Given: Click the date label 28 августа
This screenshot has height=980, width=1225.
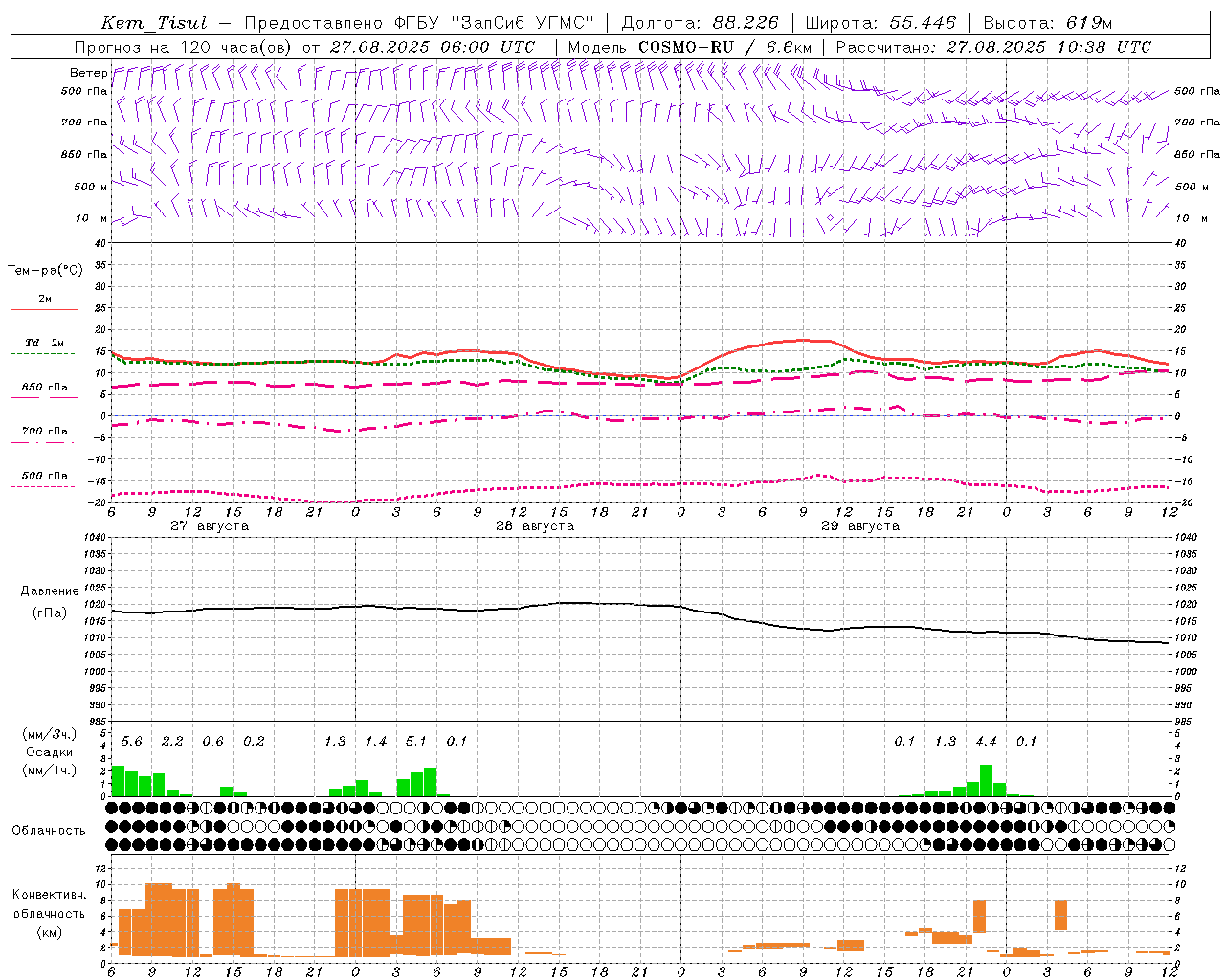Looking at the screenshot, I should click(535, 526).
